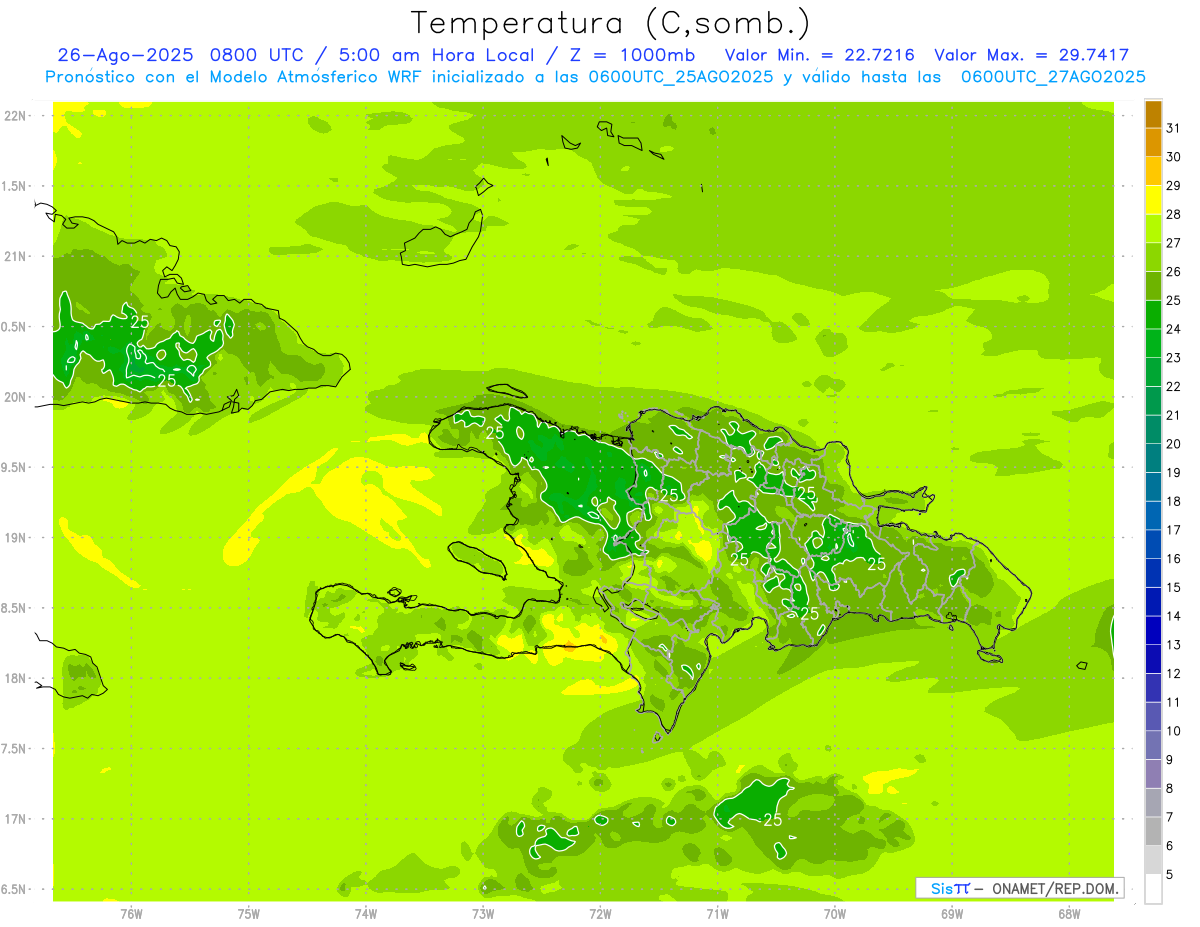
Task: Click the "71W" longitude label
Action: (717, 913)
